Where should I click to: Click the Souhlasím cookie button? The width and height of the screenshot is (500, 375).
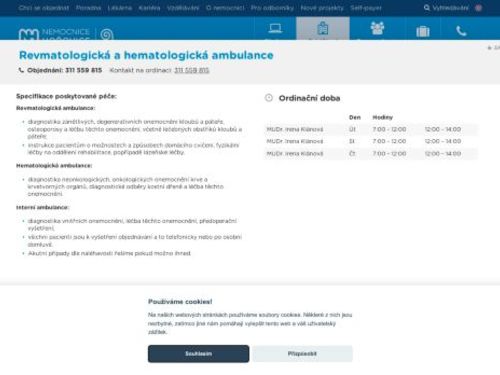point(198,354)
